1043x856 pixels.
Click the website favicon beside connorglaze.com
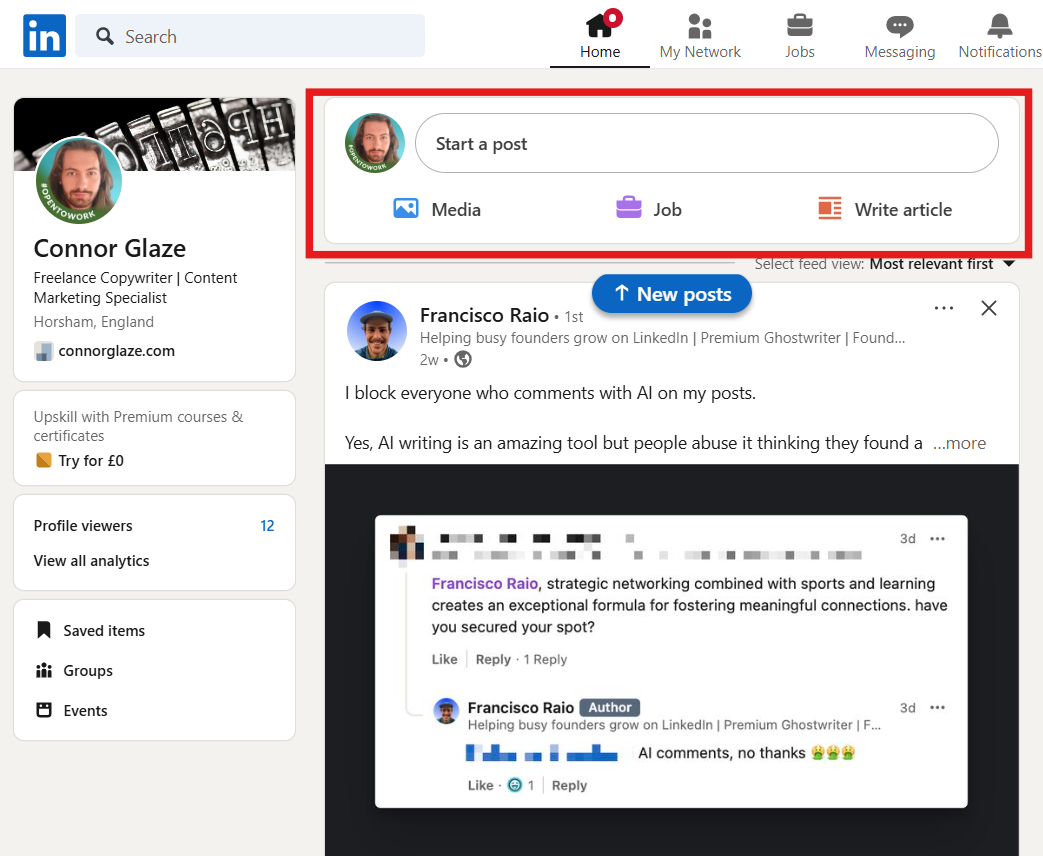point(44,351)
